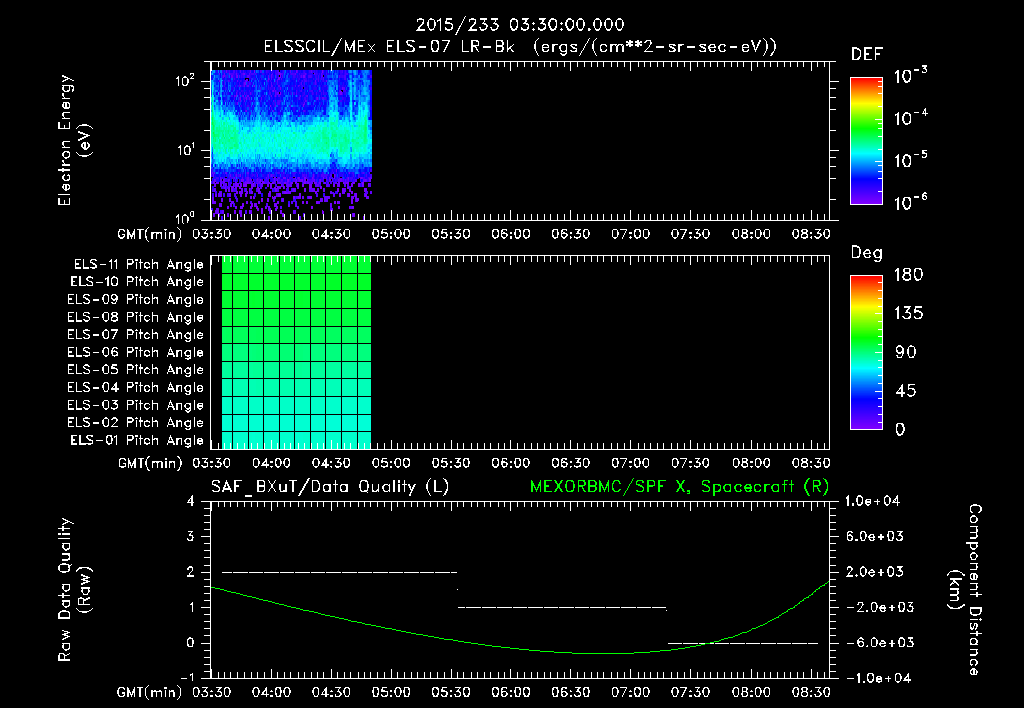
Task: Select the Deg colorbar heading
Action: (x=867, y=253)
